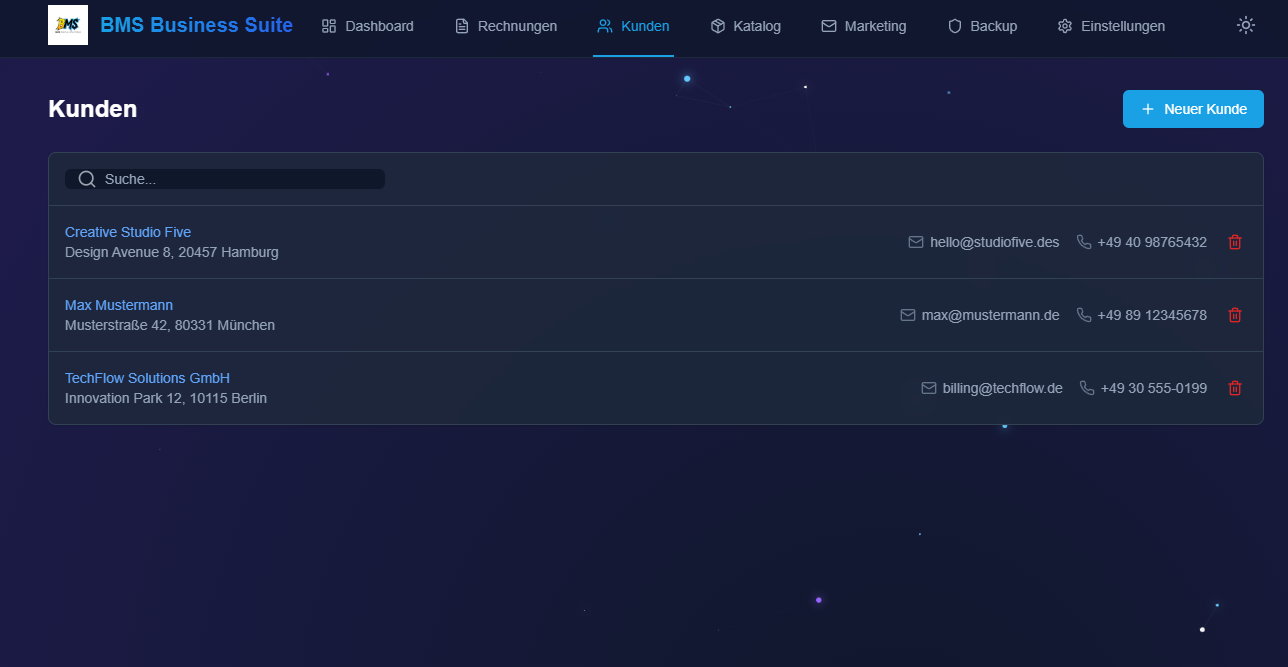1288x667 pixels.
Task: Remove TechFlow Solutions GmbH via trash icon
Action: [x=1235, y=388]
